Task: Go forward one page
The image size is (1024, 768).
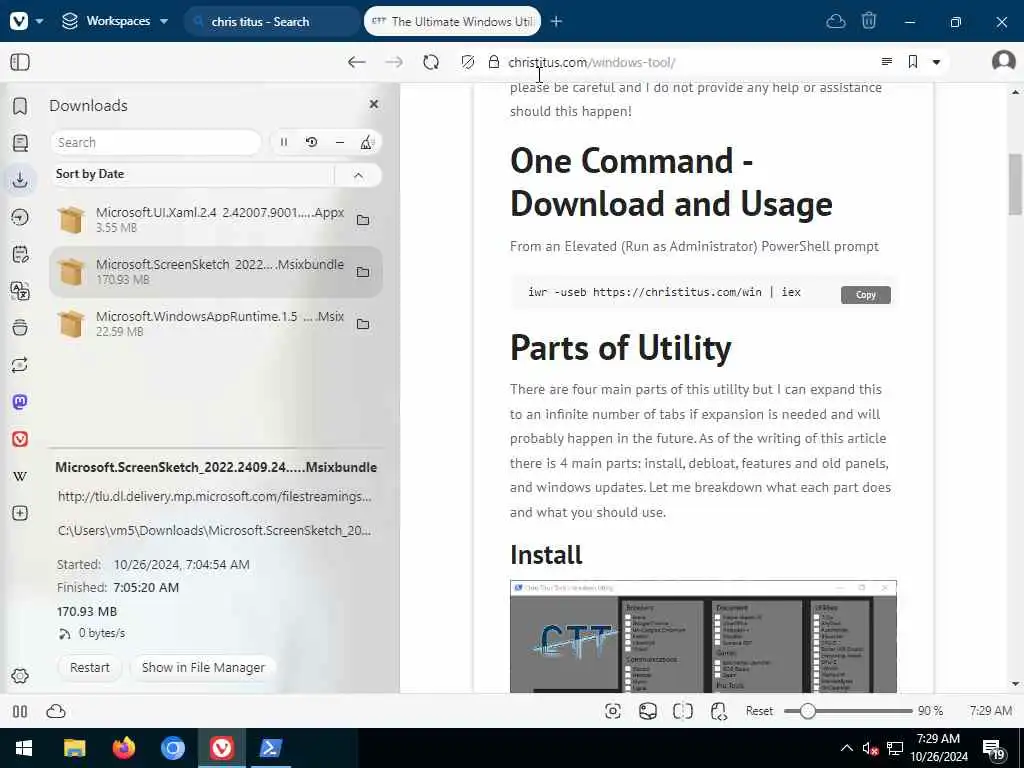Action: (394, 62)
